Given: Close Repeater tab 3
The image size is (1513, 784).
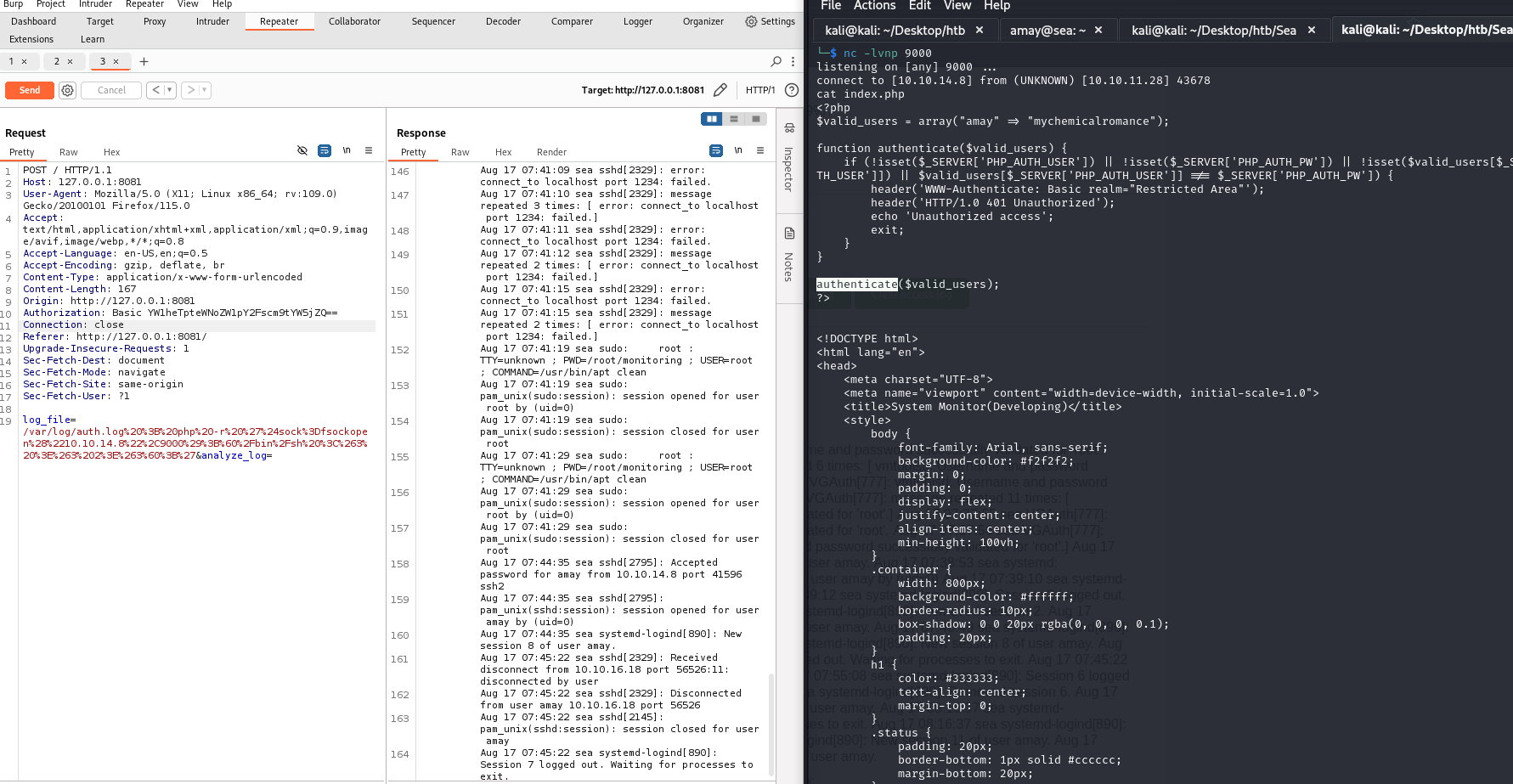Looking at the screenshot, I should click(x=116, y=61).
